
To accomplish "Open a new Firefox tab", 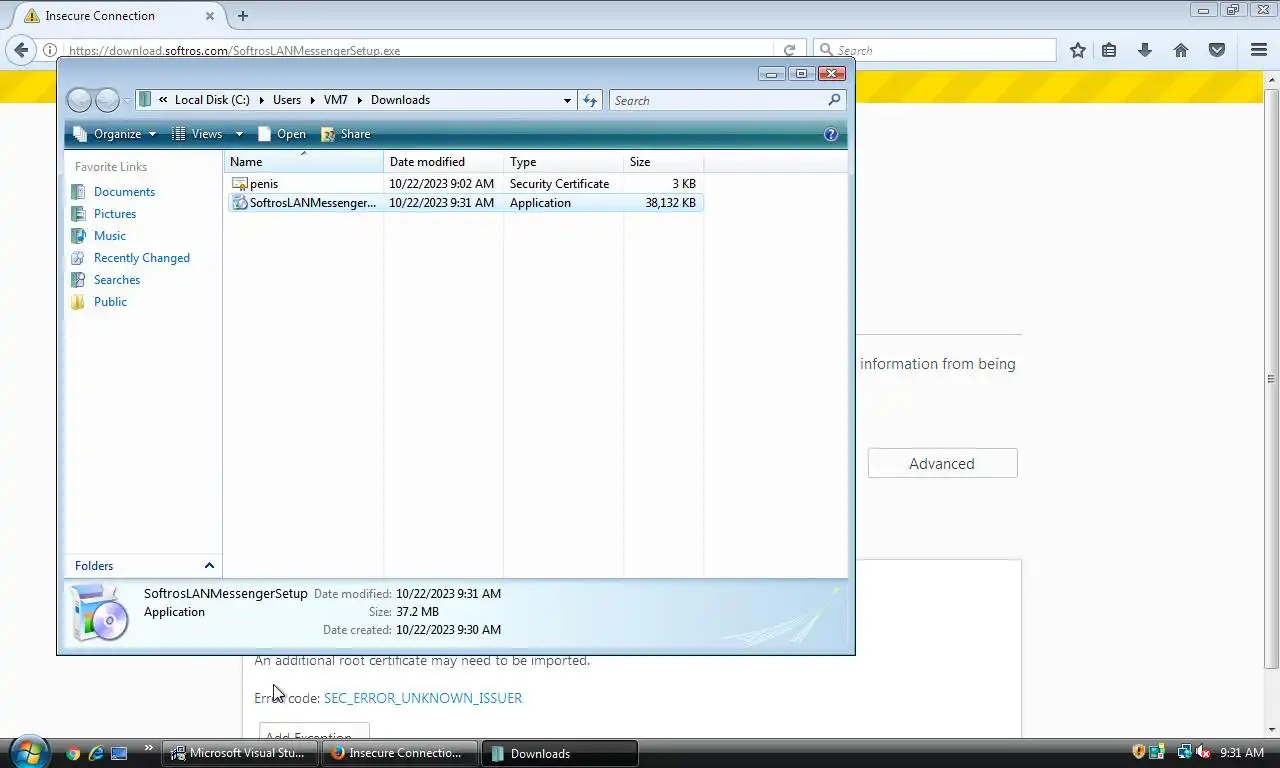I will click(243, 15).
